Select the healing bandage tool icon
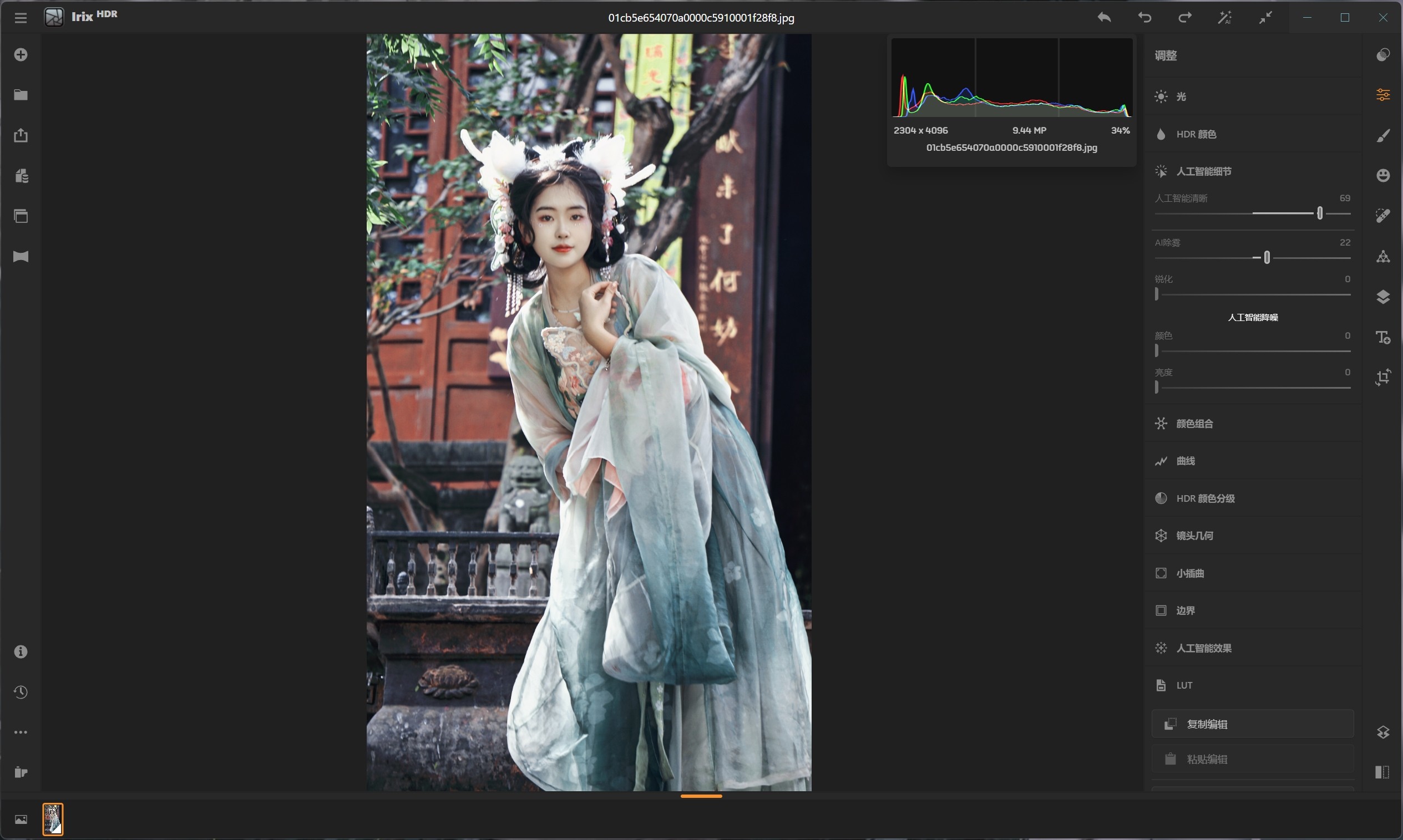The width and height of the screenshot is (1403, 840). [1382, 216]
